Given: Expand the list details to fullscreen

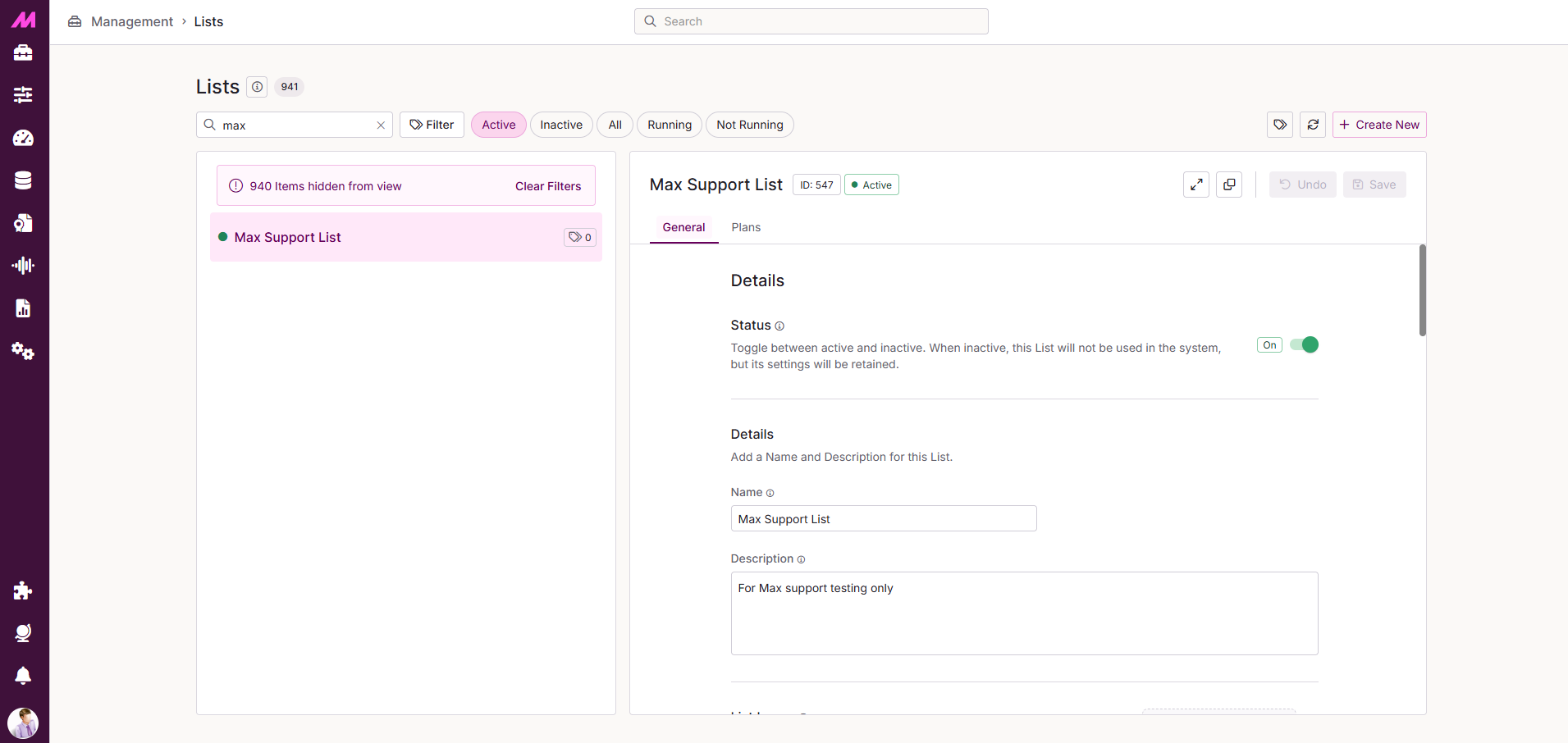Looking at the screenshot, I should [x=1196, y=185].
